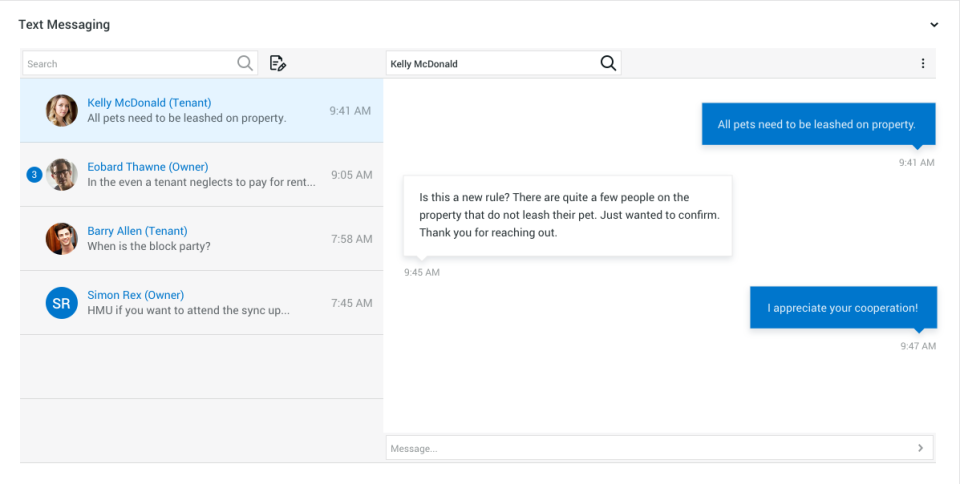
Task: Click the magnifier icon in contact search
Action: click(245, 63)
